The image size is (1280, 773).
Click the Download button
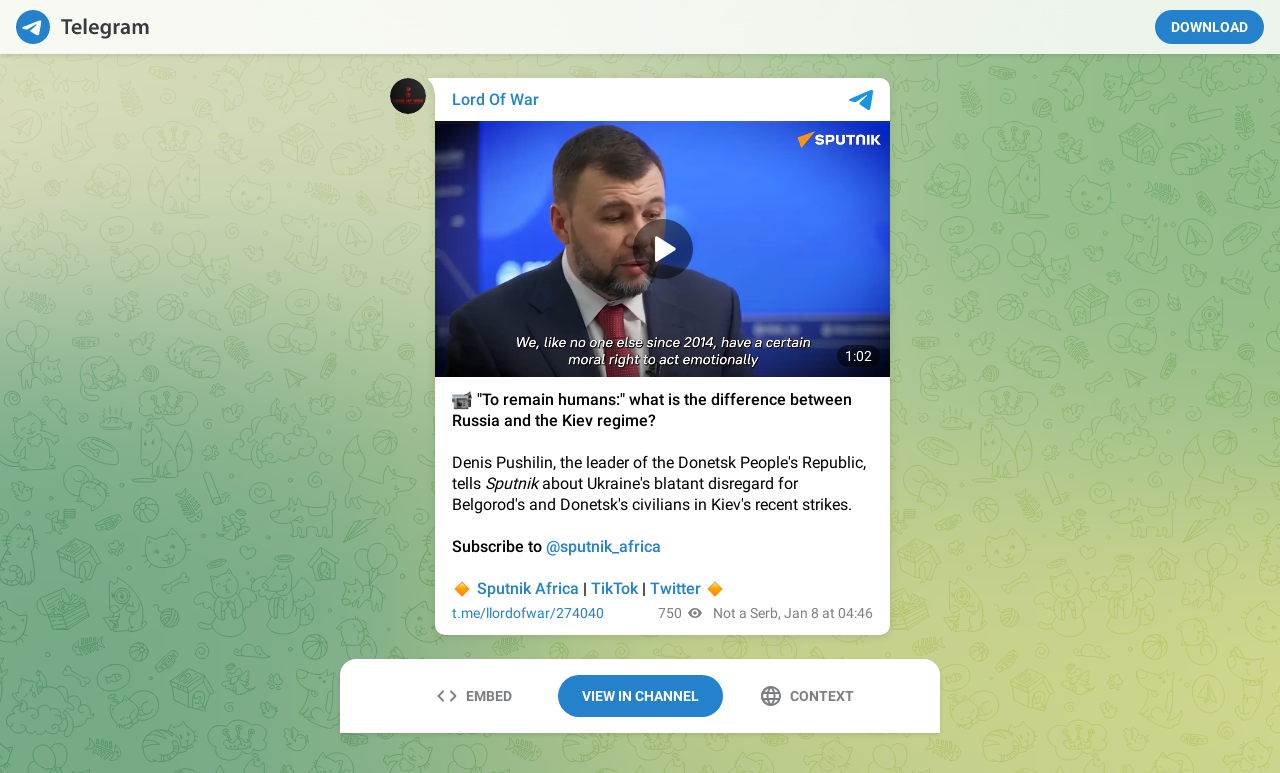(1209, 27)
